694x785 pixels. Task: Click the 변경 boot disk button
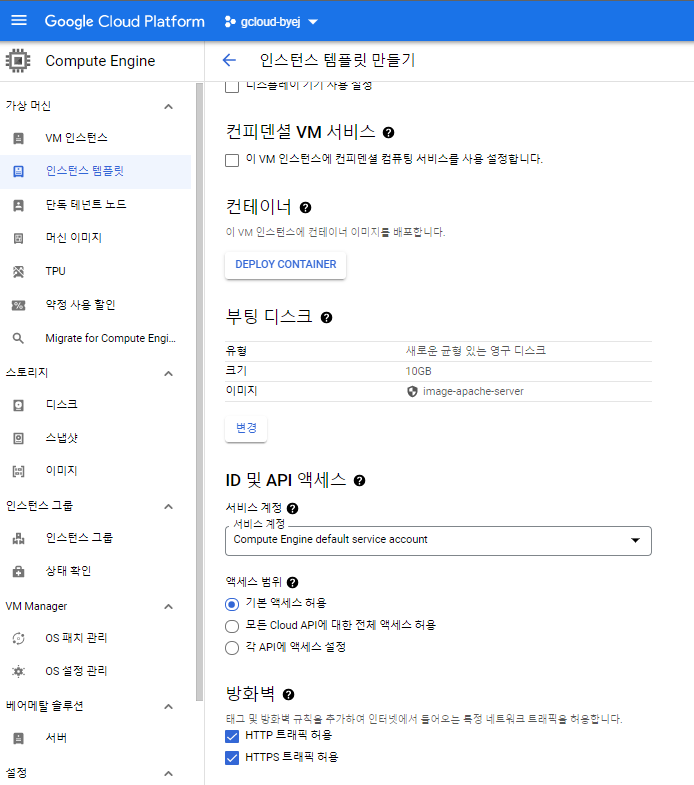pyautogui.click(x=246, y=428)
